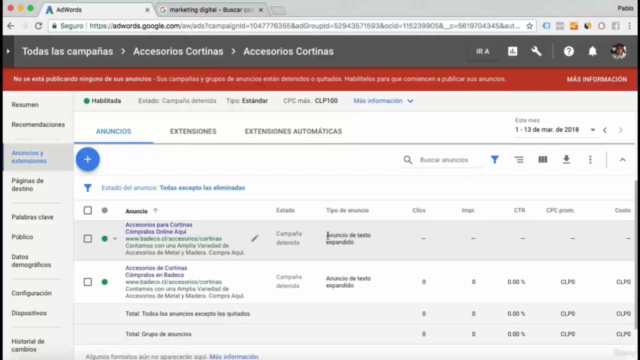The width and height of the screenshot is (640, 360).
Task: Click MÁS INFORMACIÓN in red banner
Action: pos(596,79)
